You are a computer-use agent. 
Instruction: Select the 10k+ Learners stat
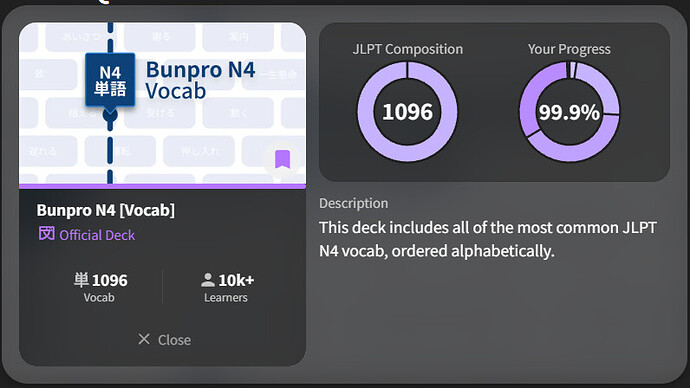point(227,288)
